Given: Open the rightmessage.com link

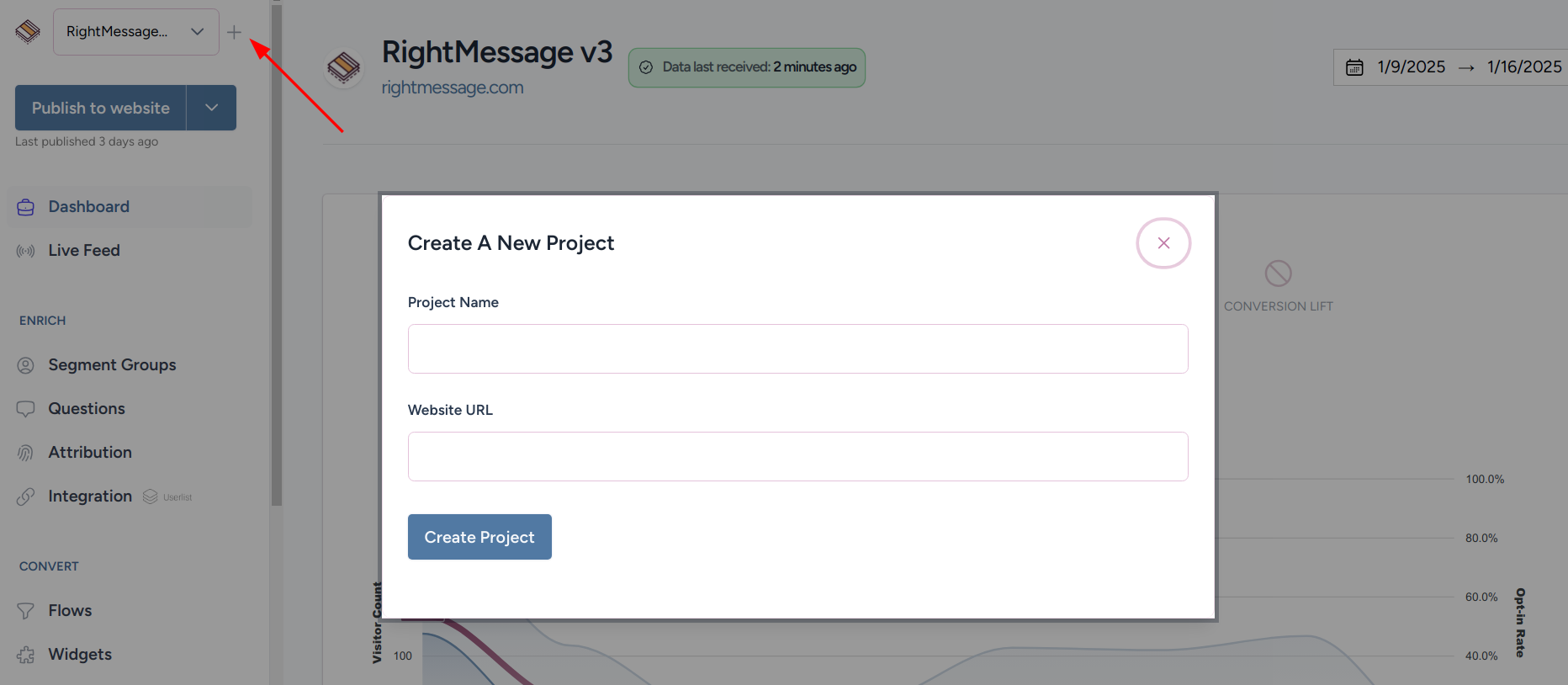Looking at the screenshot, I should click(x=453, y=88).
